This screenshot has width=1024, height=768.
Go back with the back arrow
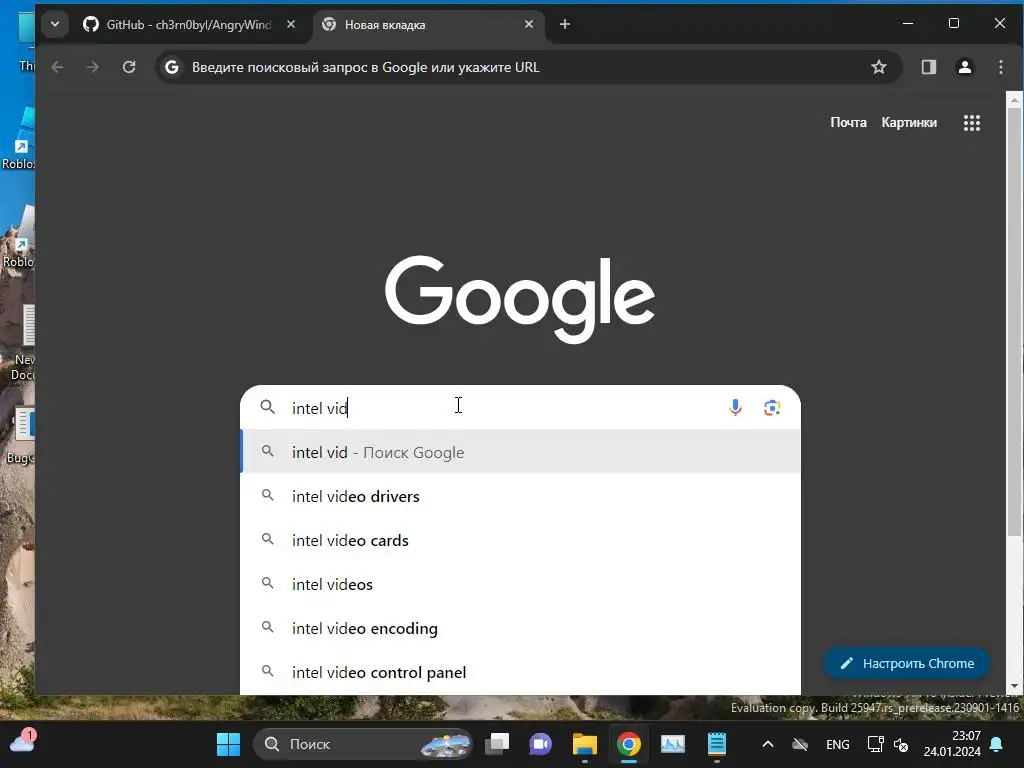[57, 67]
